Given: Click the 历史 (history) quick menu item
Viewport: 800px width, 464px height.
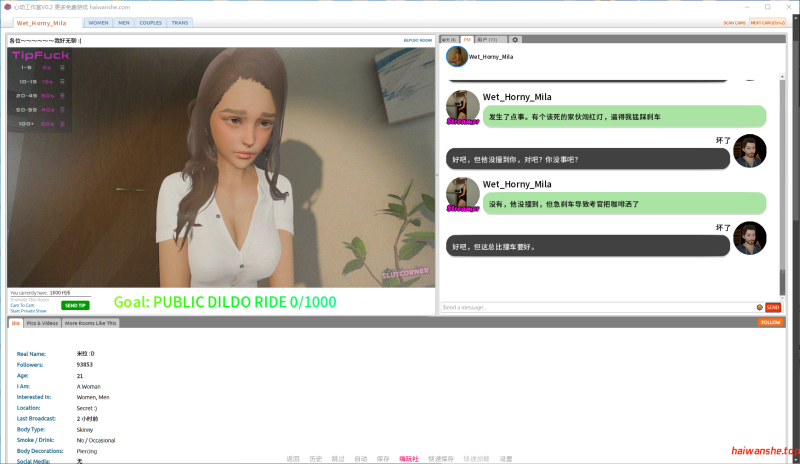Looking at the screenshot, I should pos(316,459).
